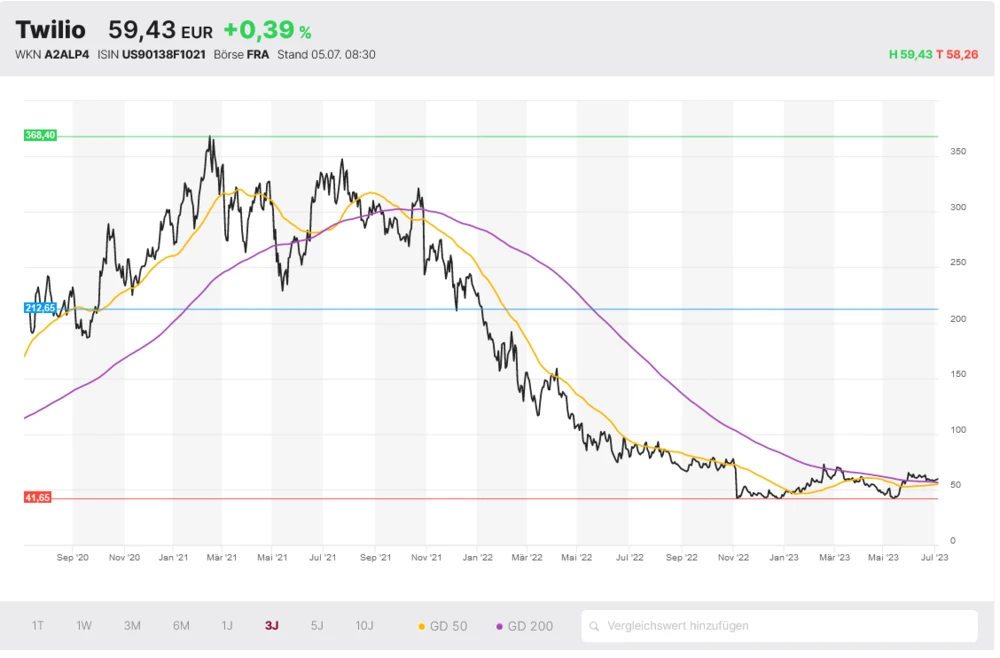Toggle the GD 200 moving average

(x=525, y=626)
